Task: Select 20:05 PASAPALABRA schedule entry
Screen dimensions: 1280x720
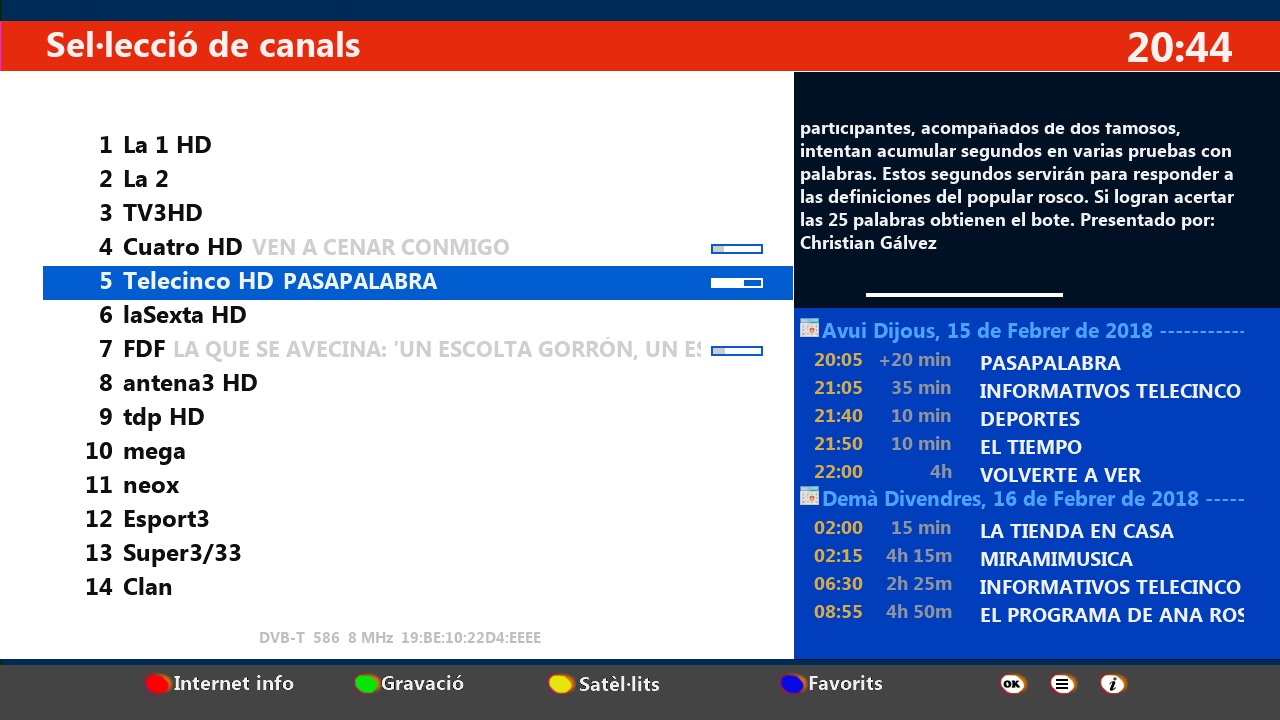Action: (1022, 362)
